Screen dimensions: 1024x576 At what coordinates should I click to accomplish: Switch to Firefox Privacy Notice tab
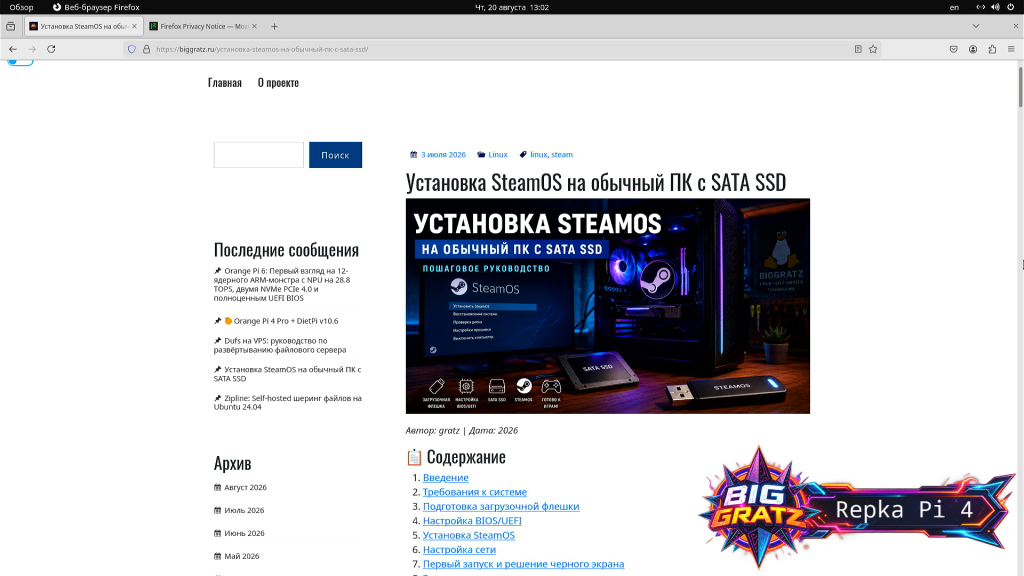203,26
